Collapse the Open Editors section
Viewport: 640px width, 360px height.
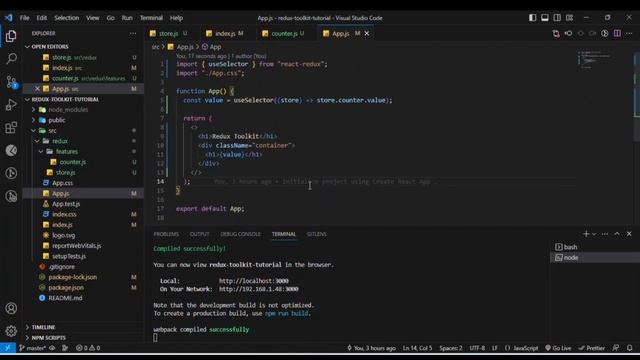[50, 47]
